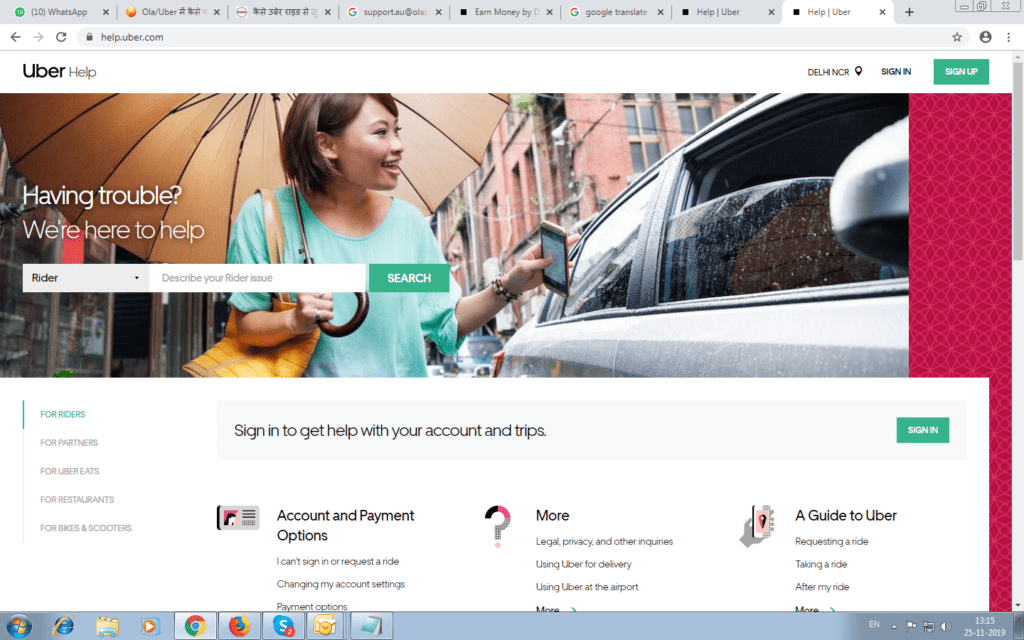Click the phone icon beside A Guide to Uber
1024x640 pixels.
click(x=757, y=525)
